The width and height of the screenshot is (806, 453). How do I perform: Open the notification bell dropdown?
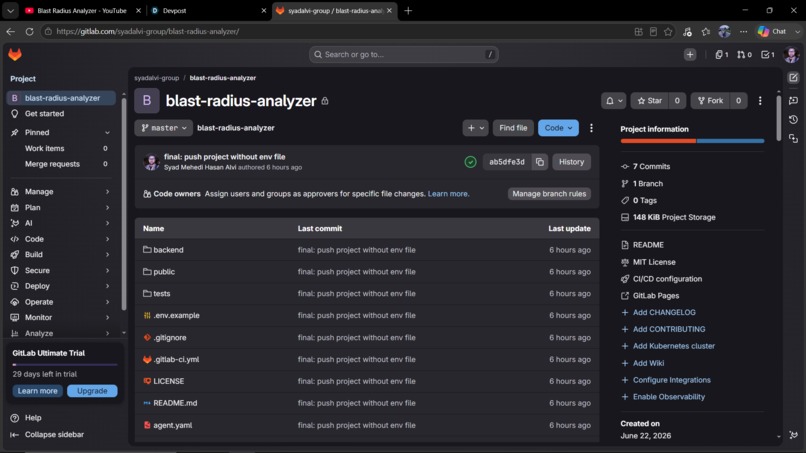[614, 101]
